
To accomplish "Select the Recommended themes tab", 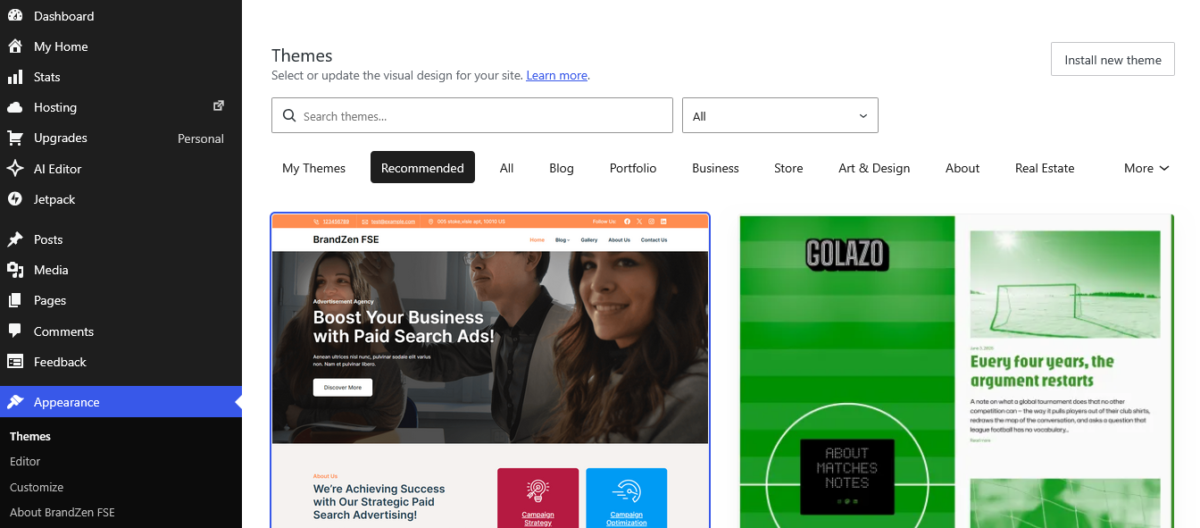I will pos(422,168).
